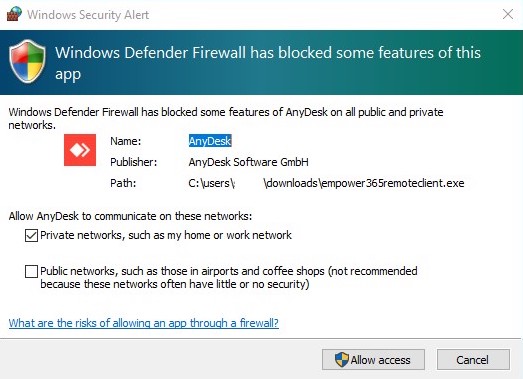This screenshot has width=523, height=379.
Task: Enable Public networks checkbox
Action: tap(31, 271)
